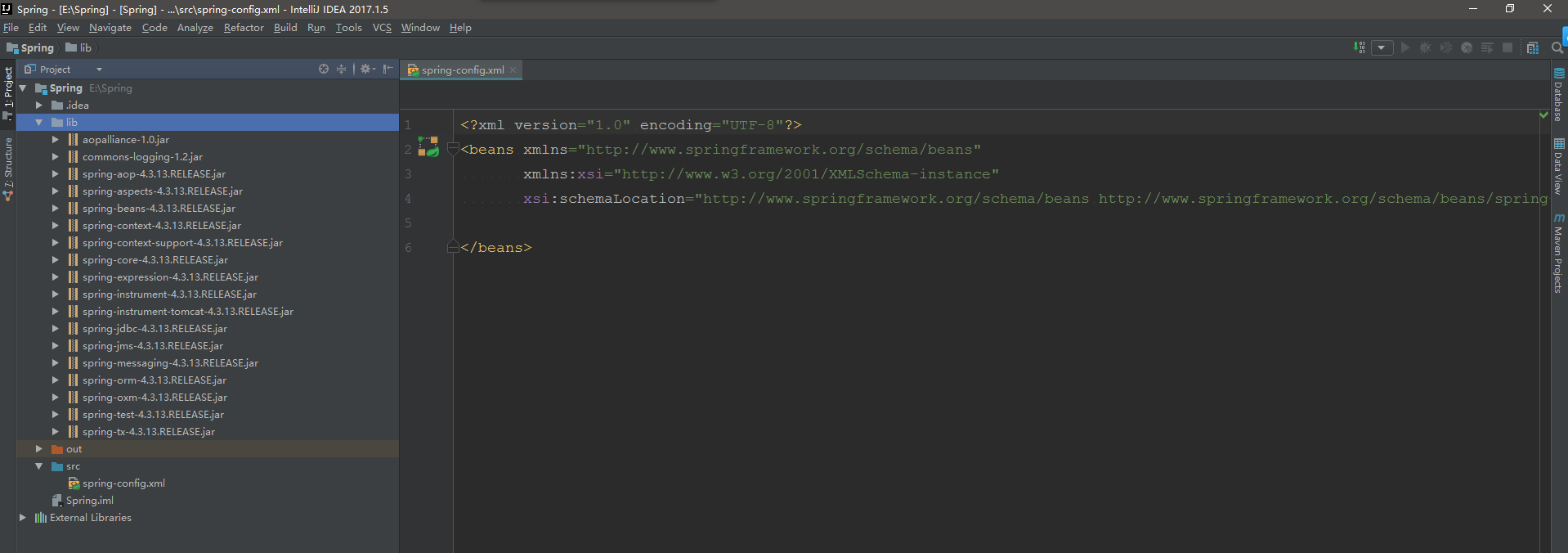This screenshot has height=553, width=1568.
Task: Click the run-to-cursor lines toolbar icon
Action: pyautogui.click(x=1487, y=47)
